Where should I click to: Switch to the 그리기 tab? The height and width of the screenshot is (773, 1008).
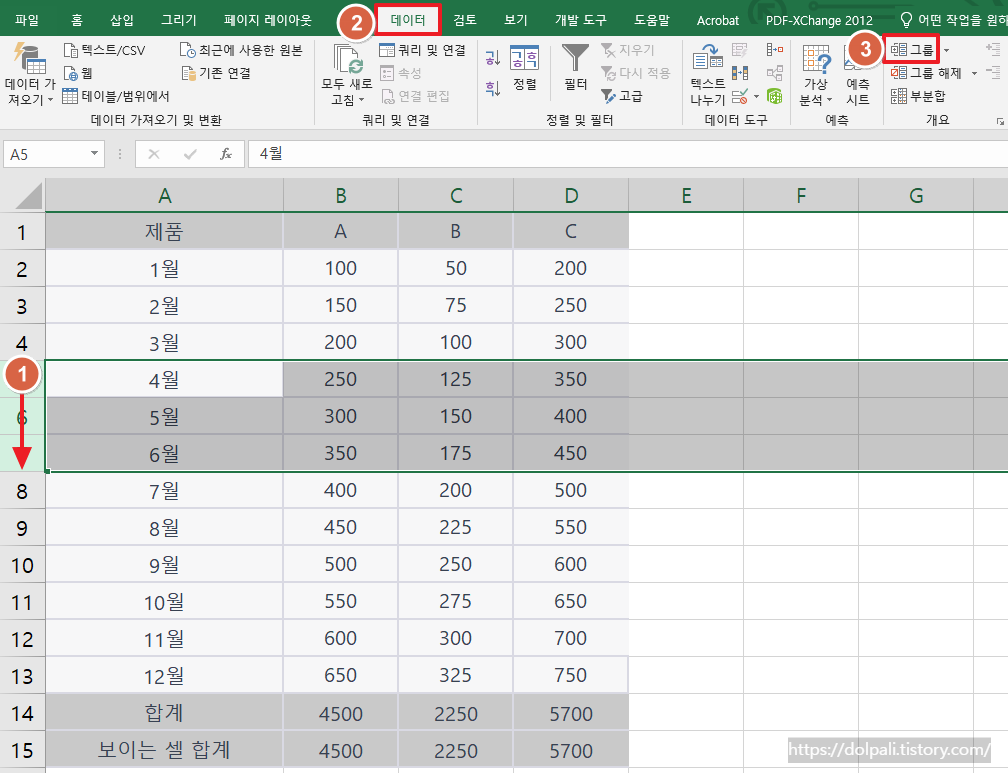coord(179,20)
